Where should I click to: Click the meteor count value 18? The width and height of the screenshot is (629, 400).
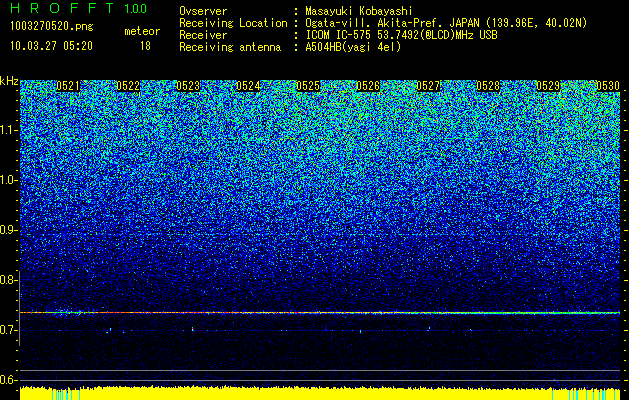click(145, 46)
